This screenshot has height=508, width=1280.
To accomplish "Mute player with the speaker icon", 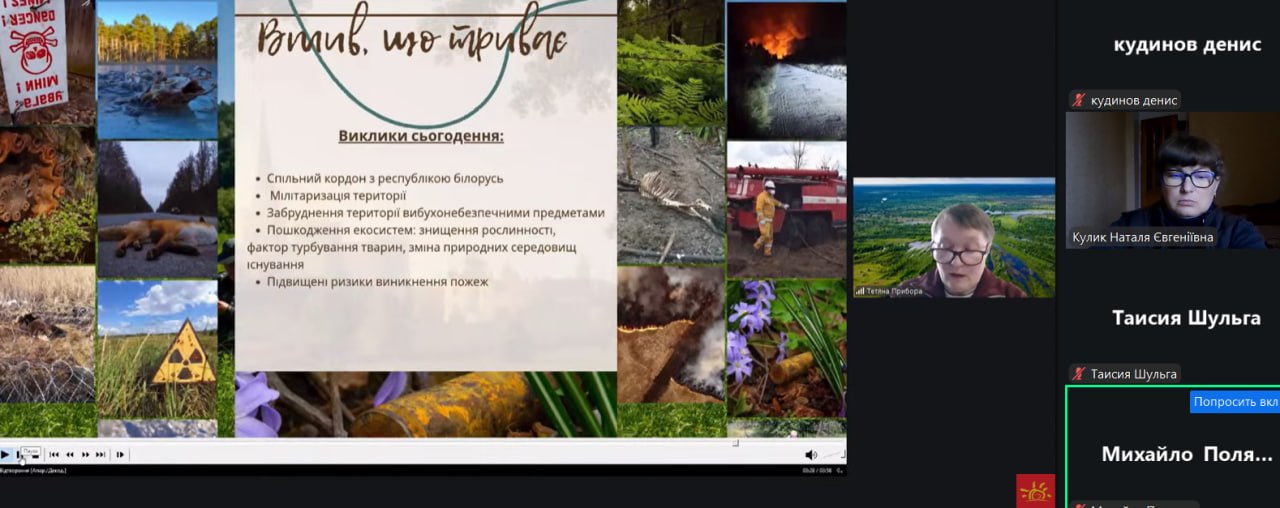I will [810, 454].
